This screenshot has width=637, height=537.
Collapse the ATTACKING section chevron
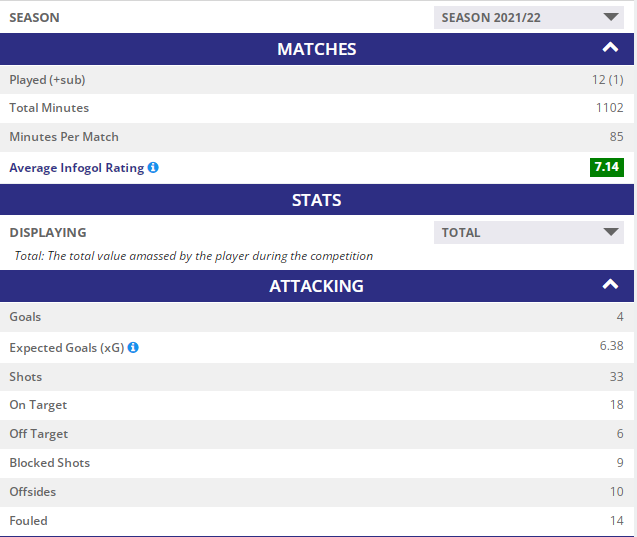(x=610, y=284)
